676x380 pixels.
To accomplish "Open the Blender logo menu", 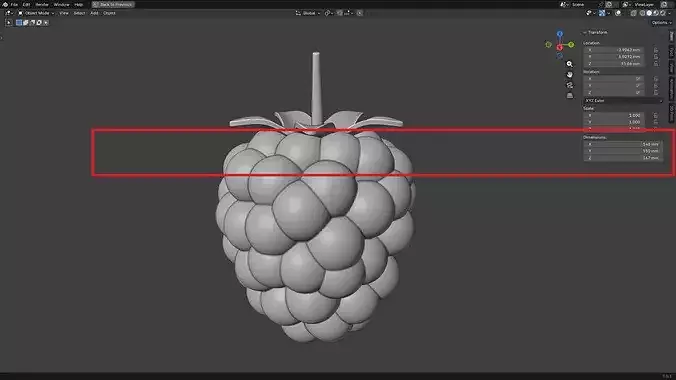I will click(5, 4).
